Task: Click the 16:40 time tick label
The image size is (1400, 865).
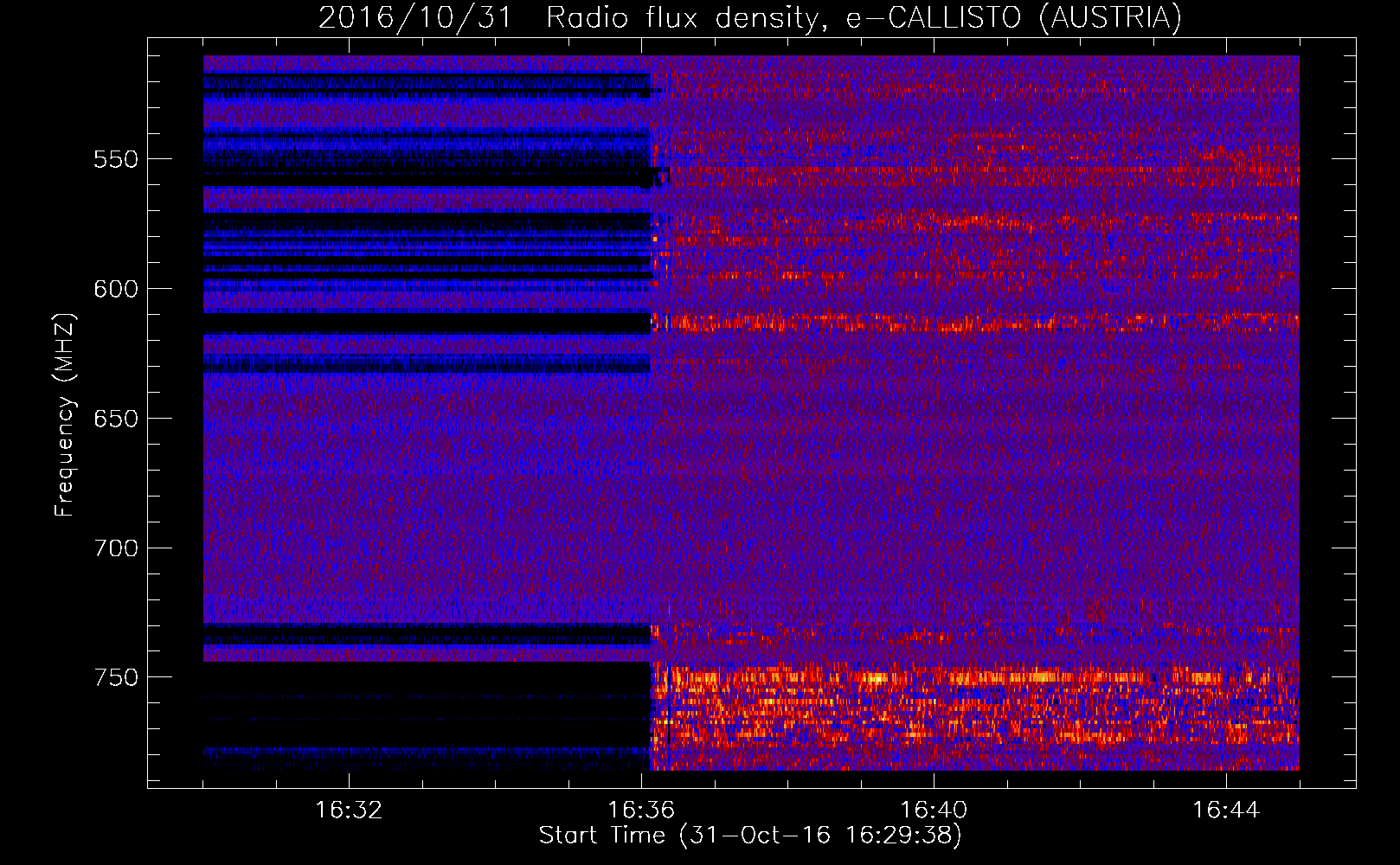Action: click(x=934, y=811)
